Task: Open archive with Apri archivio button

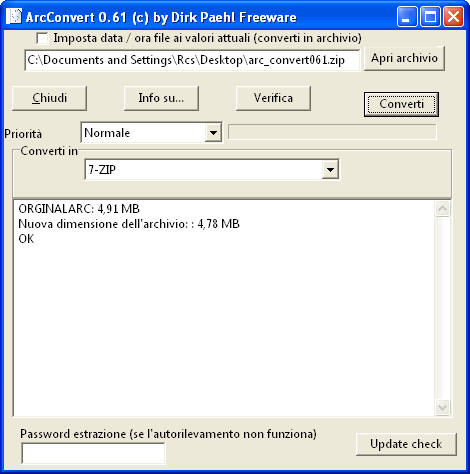Action: pyautogui.click(x=404, y=58)
